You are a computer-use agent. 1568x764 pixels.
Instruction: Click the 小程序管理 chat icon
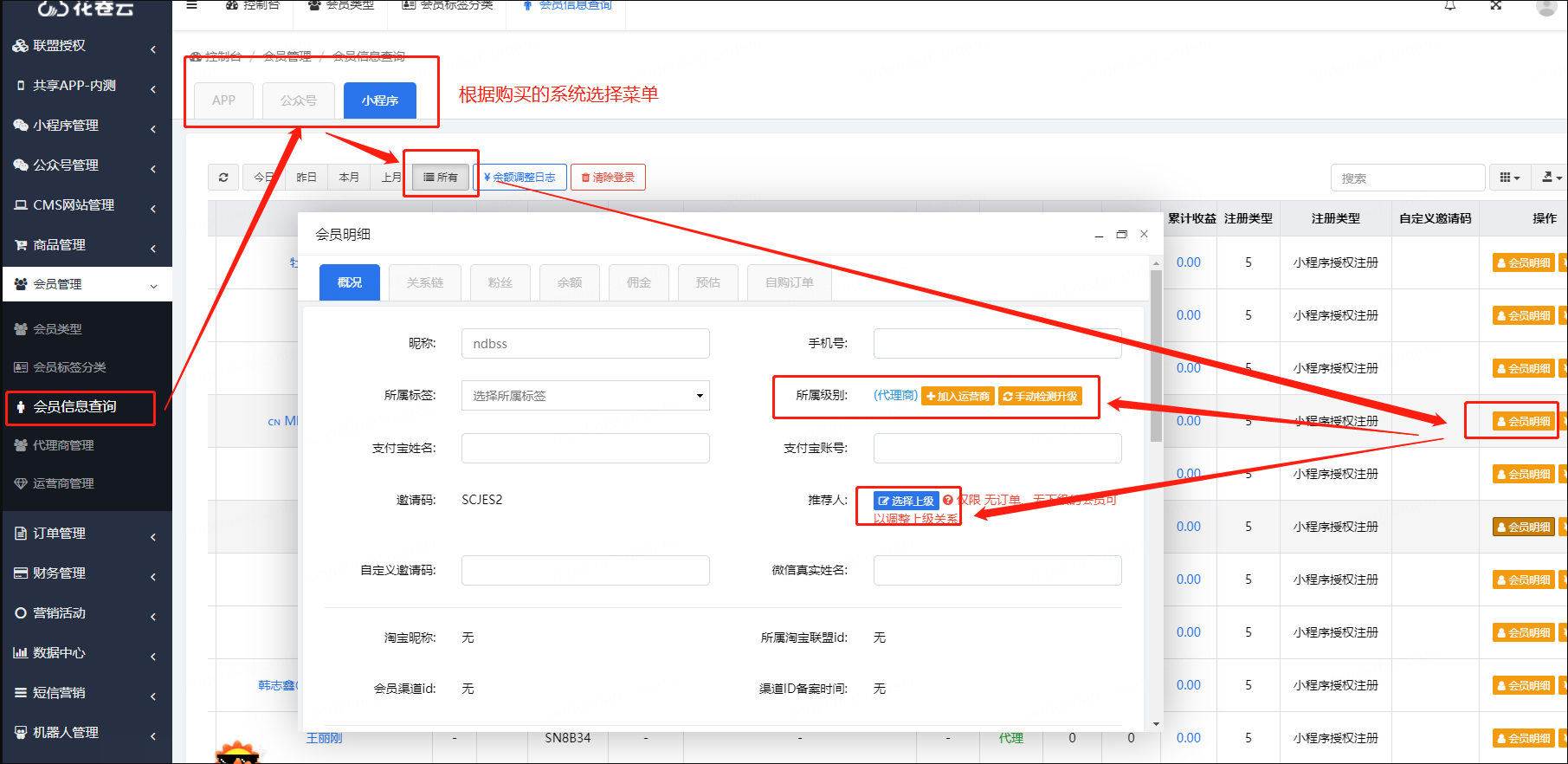tap(21, 126)
